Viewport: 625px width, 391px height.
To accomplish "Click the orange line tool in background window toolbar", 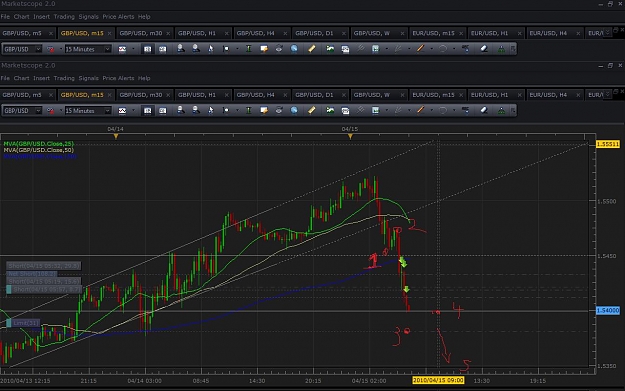I will point(420,49).
